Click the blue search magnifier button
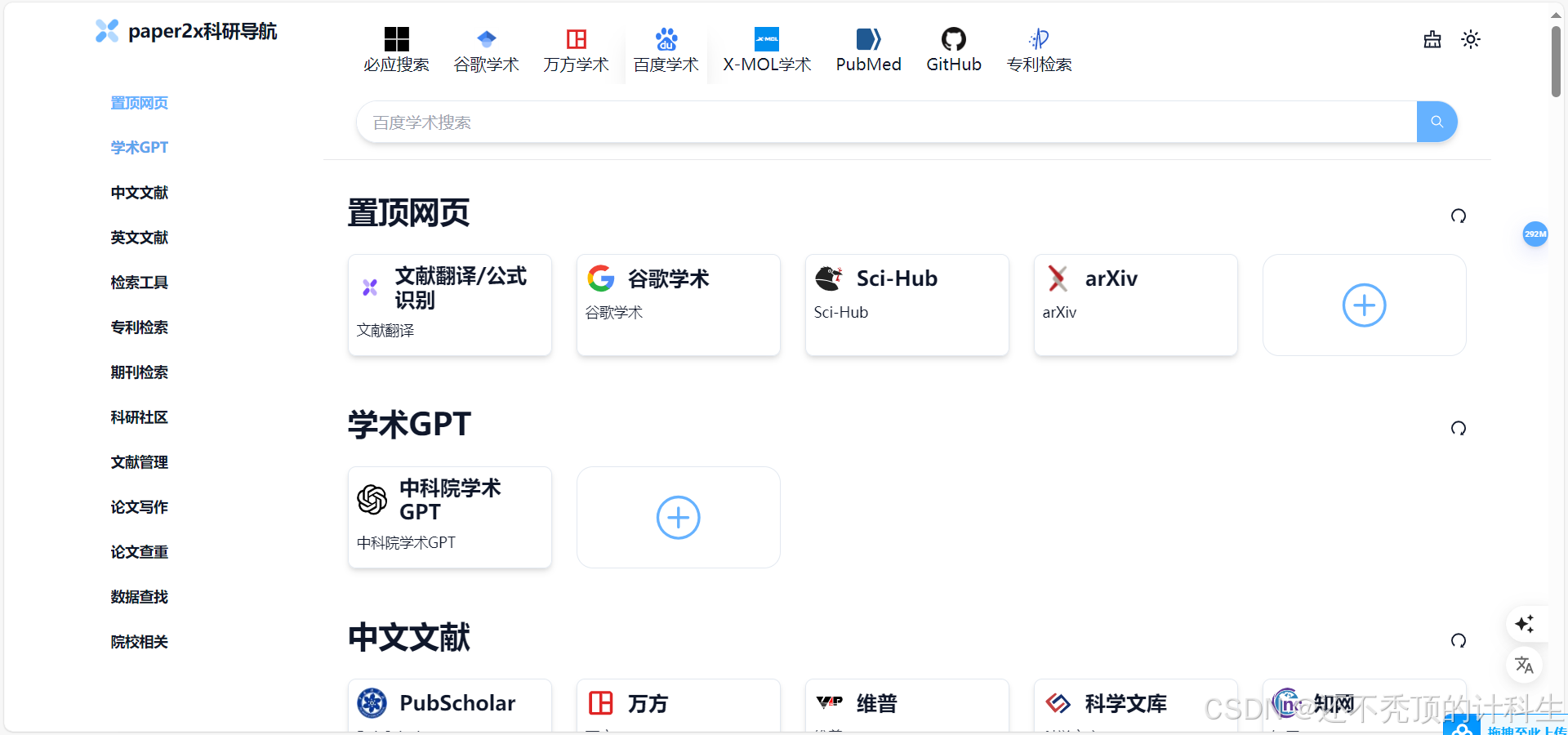Screen dimensions: 1568x735 [1437, 122]
